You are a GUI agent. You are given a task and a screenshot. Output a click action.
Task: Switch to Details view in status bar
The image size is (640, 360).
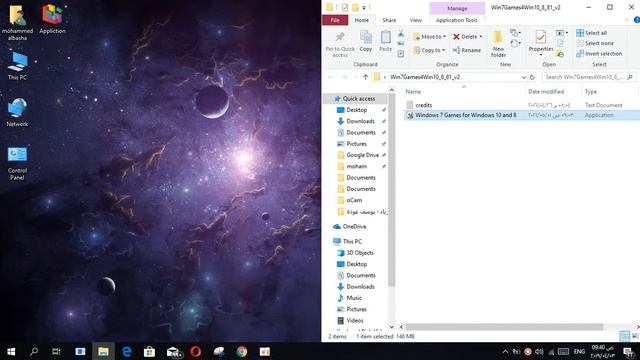(624, 336)
